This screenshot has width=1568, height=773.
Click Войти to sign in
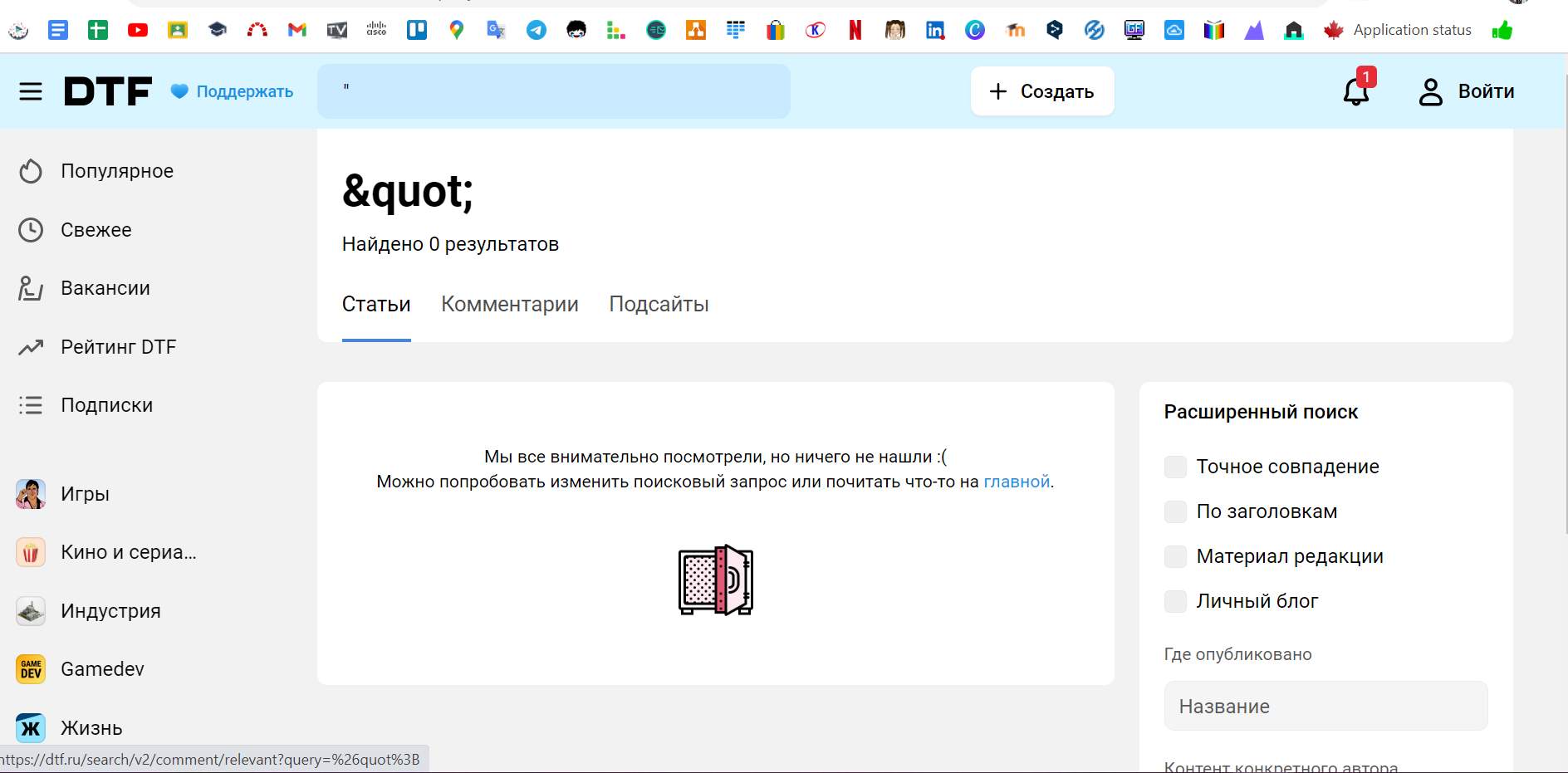[x=1467, y=91]
